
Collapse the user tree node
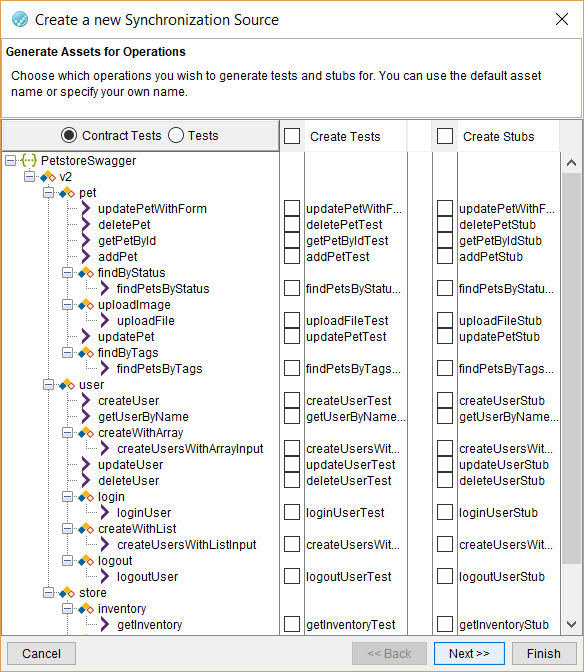[x=48, y=384]
